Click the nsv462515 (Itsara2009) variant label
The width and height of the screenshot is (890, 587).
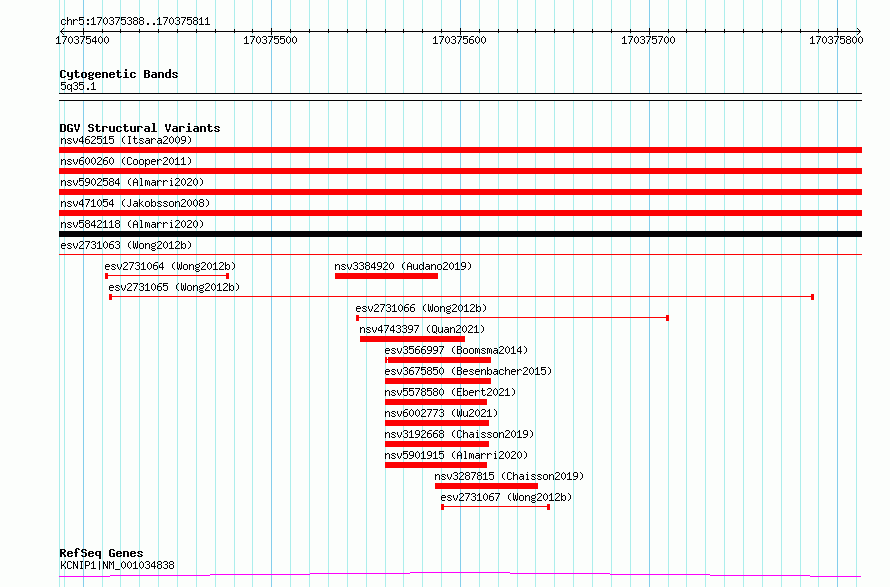[126, 140]
